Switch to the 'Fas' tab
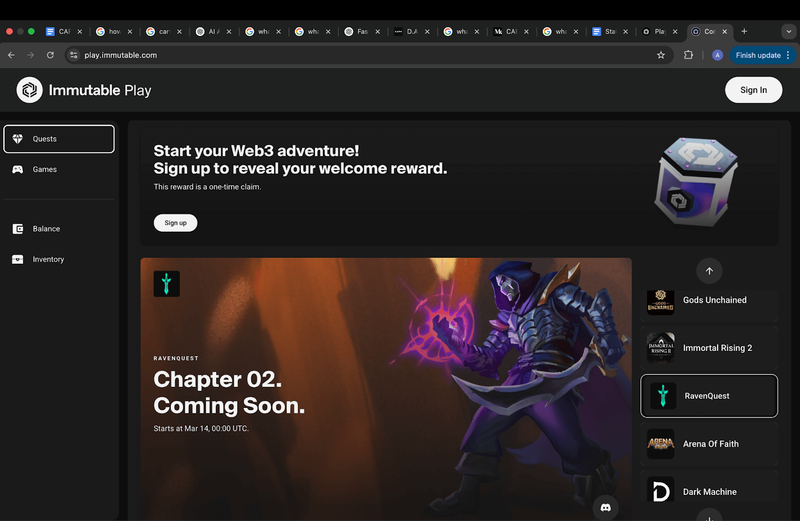The image size is (800, 521). pyautogui.click(x=362, y=32)
